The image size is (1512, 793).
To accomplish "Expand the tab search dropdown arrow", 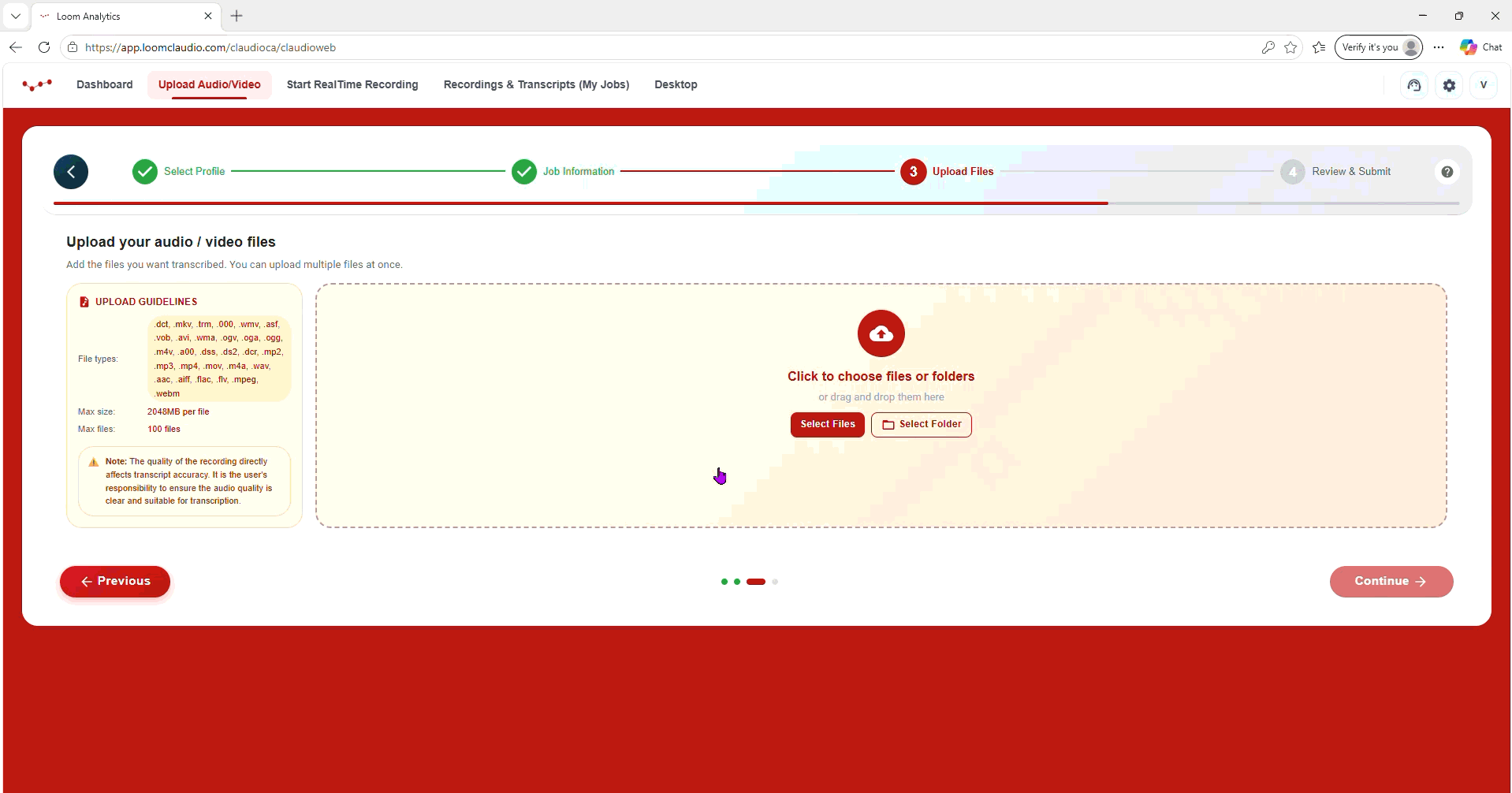I will (16, 16).
